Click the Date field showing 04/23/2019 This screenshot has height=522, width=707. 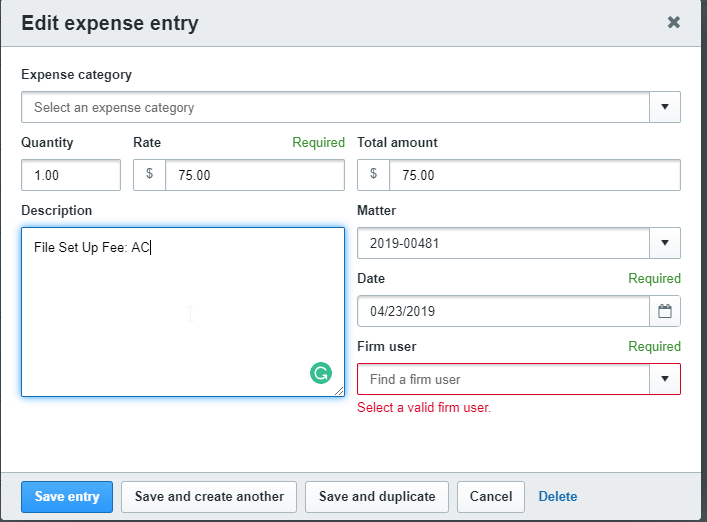click(503, 311)
